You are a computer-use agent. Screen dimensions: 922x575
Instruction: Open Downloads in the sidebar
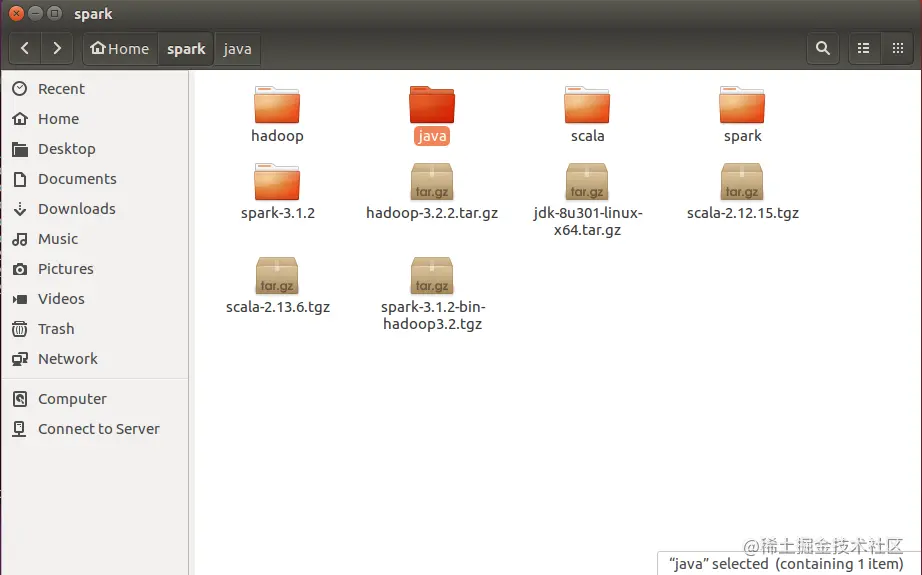click(x=94, y=209)
